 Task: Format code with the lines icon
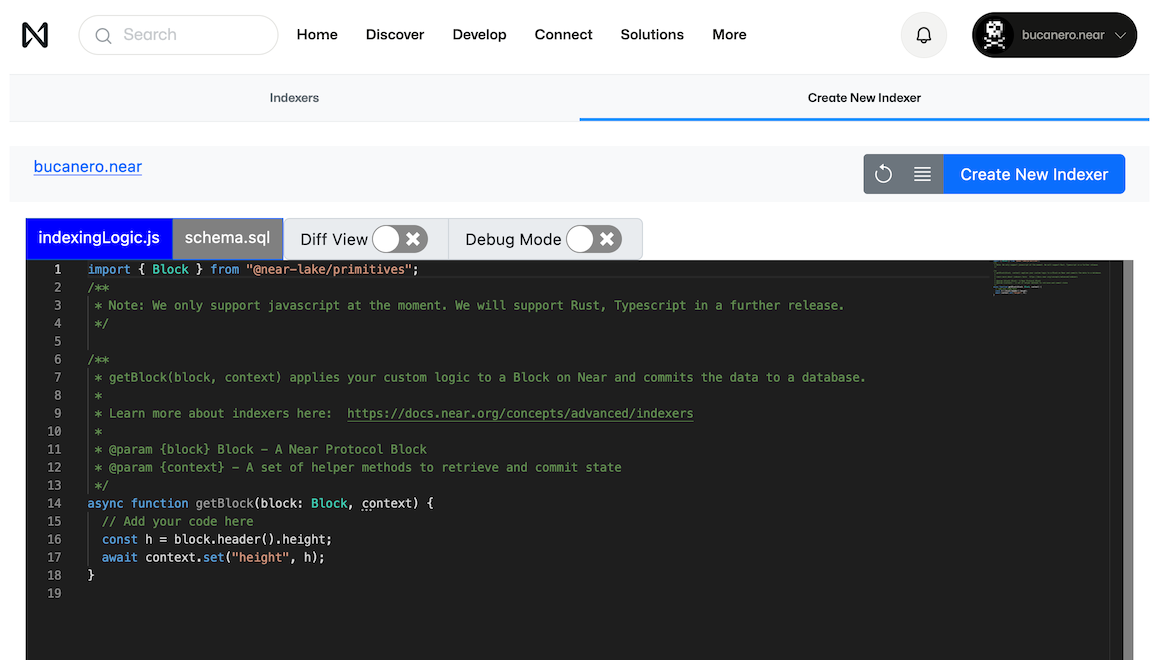(x=922, y=174)
